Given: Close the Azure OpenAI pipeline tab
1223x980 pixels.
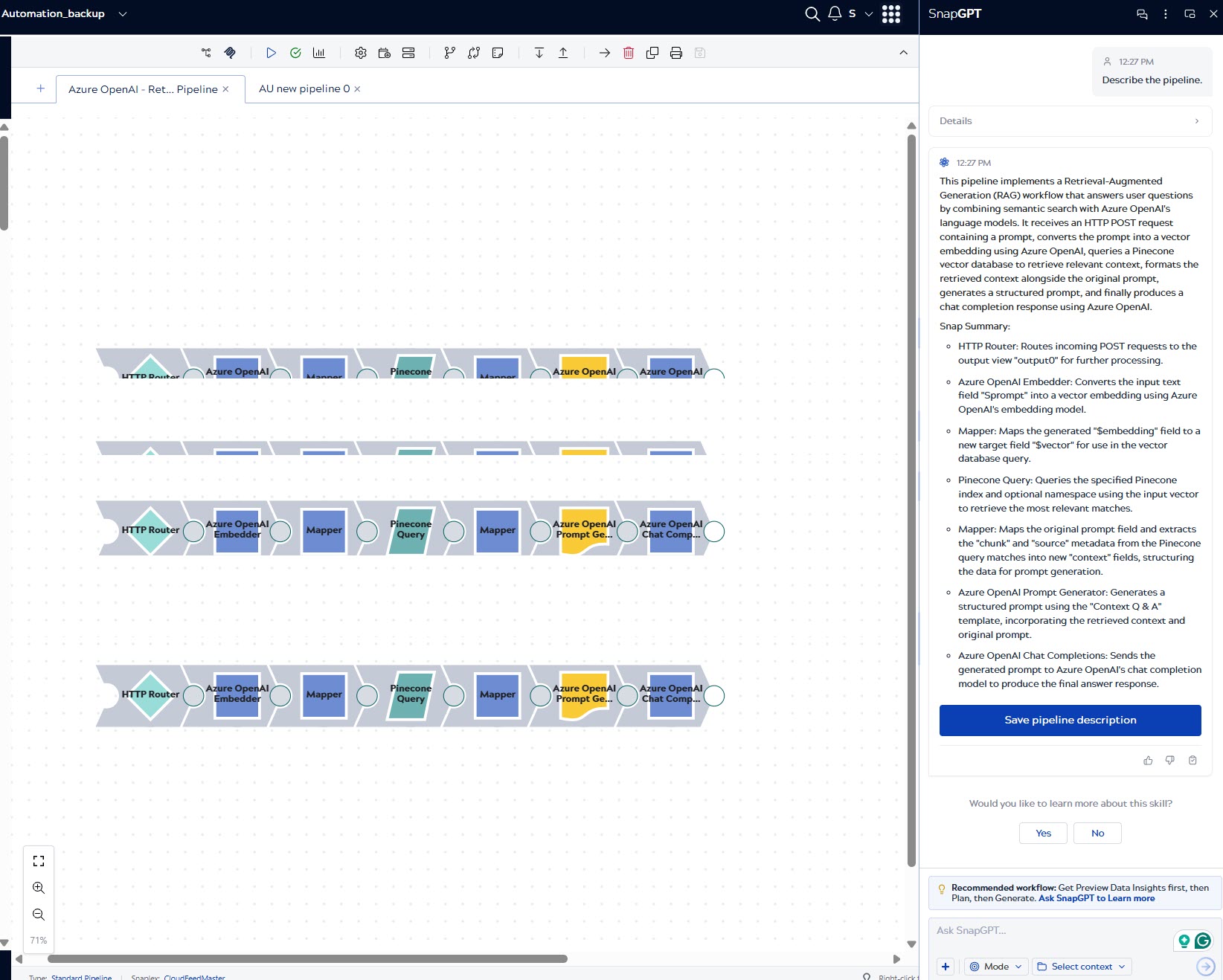Looking at the screenshot, I should (225, 89).
